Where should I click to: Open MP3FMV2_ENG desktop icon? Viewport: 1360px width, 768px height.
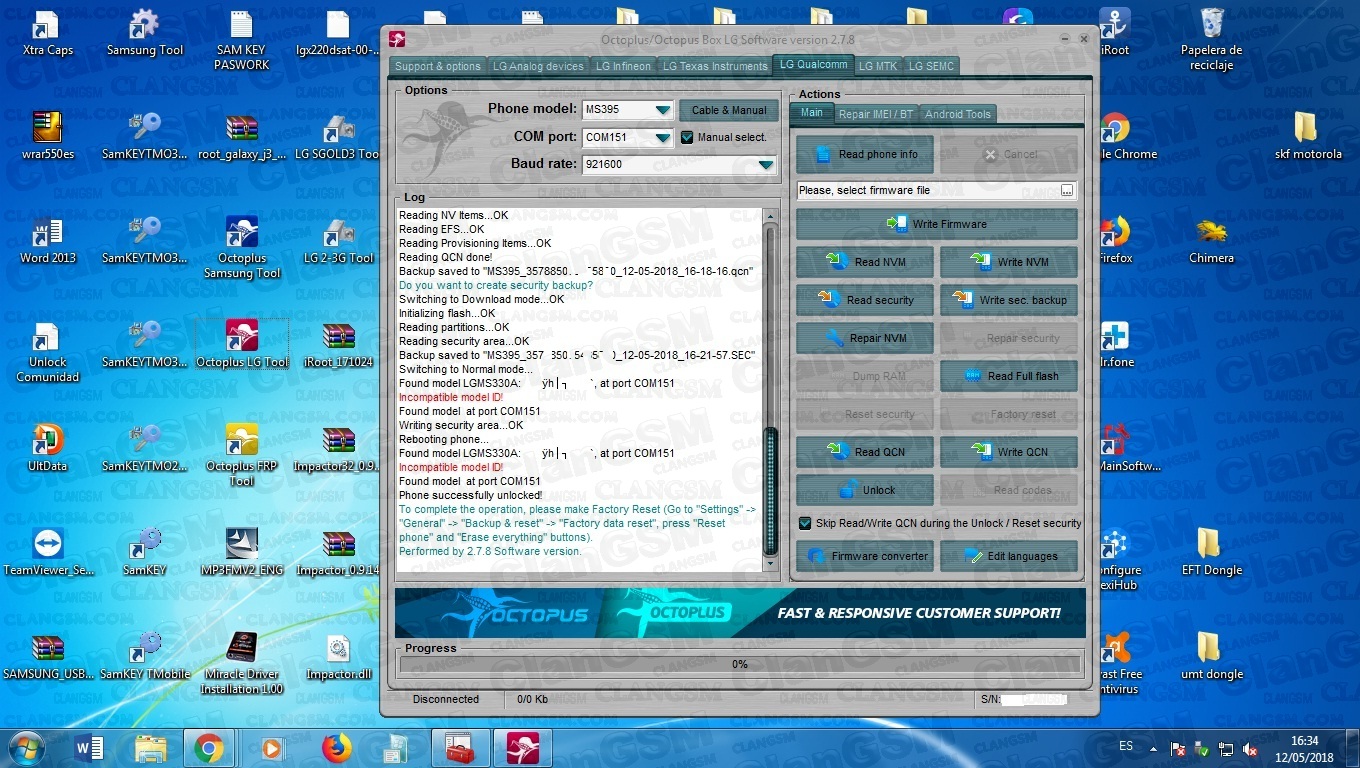point(242,552)
